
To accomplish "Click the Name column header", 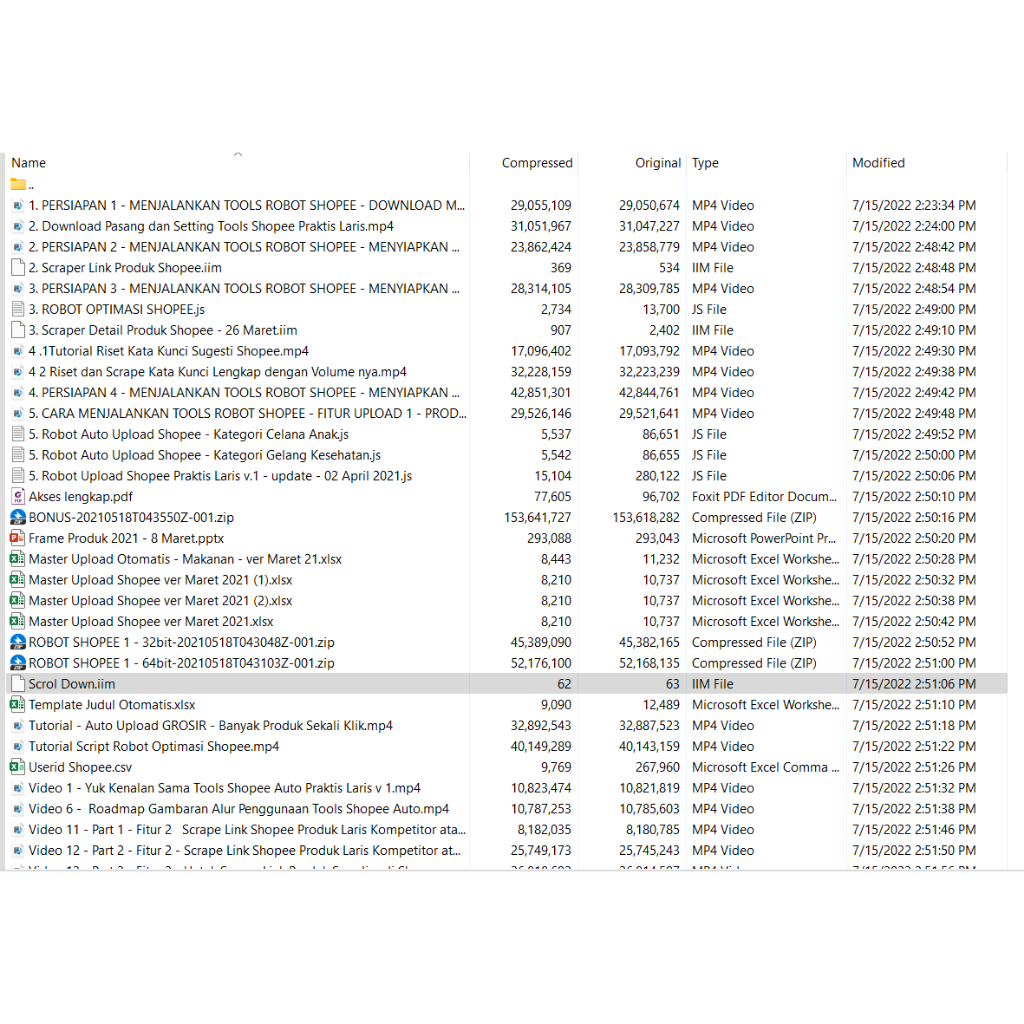I will (28, 163).
